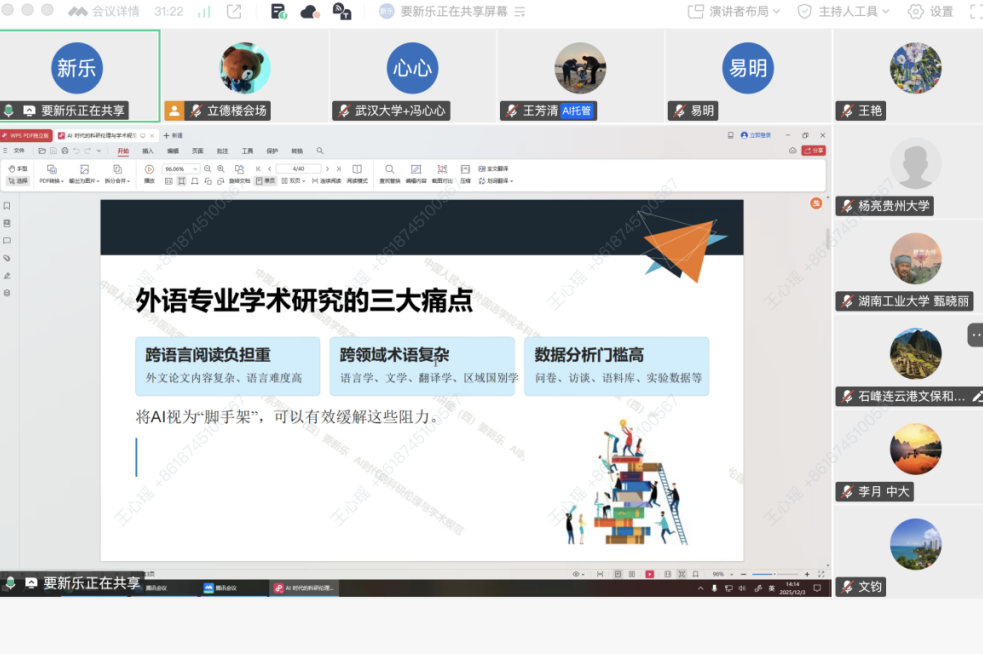Open the Annotate tab in WPS ribbon
This screenshot has width=983, height=654.
[x=222, y=151]
